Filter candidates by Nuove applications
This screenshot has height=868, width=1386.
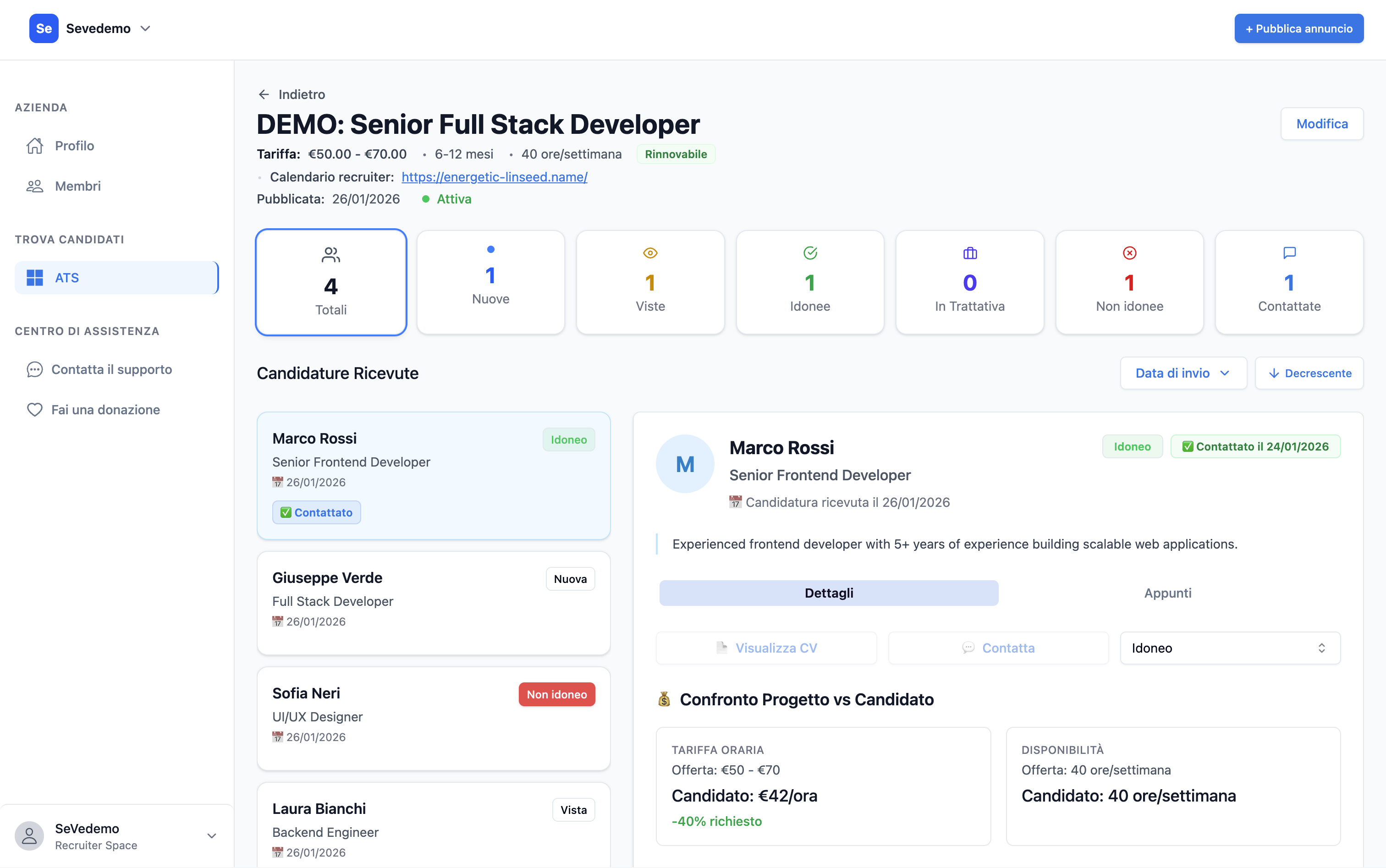coord(490,282)
